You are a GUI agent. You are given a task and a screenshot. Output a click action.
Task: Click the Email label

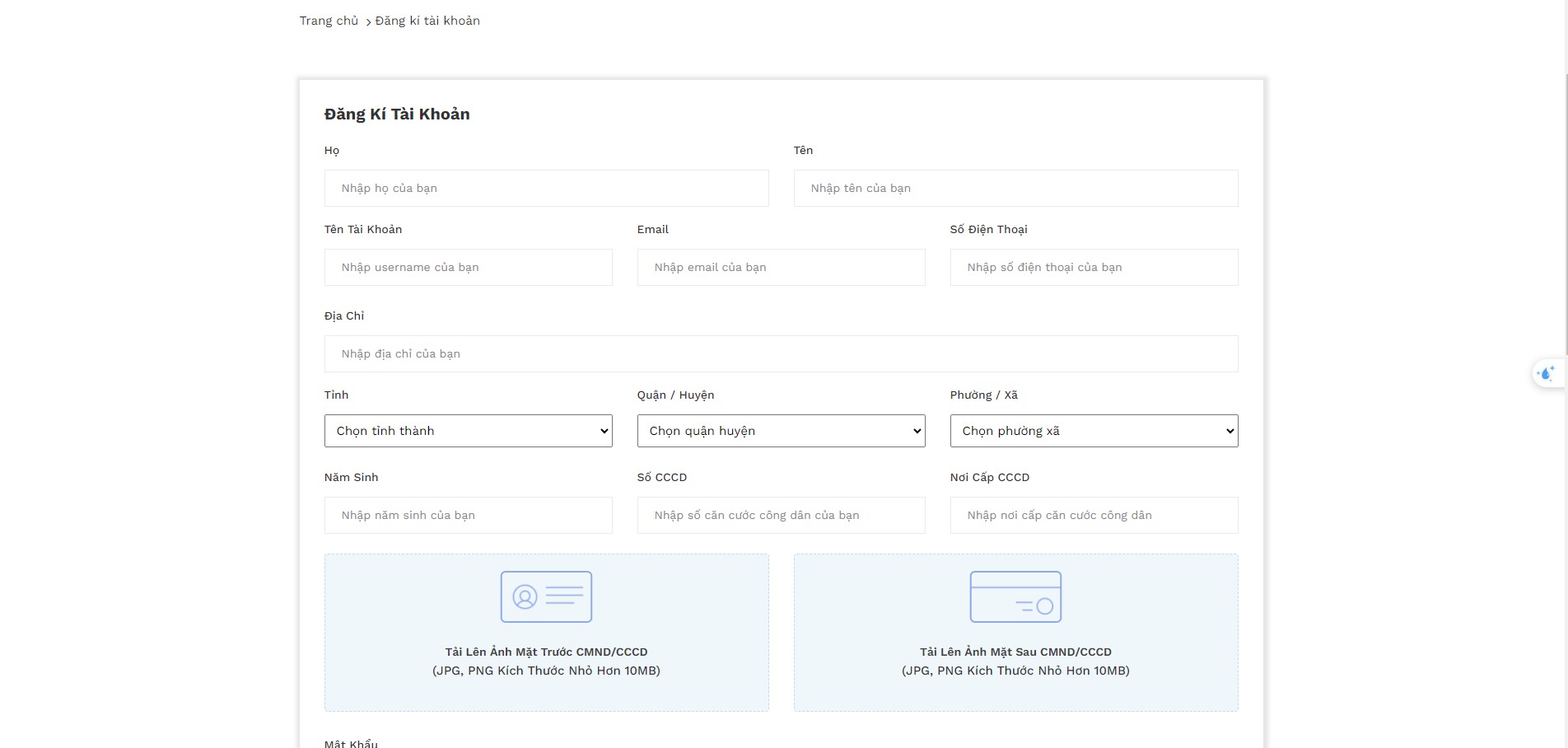[652, 229]
